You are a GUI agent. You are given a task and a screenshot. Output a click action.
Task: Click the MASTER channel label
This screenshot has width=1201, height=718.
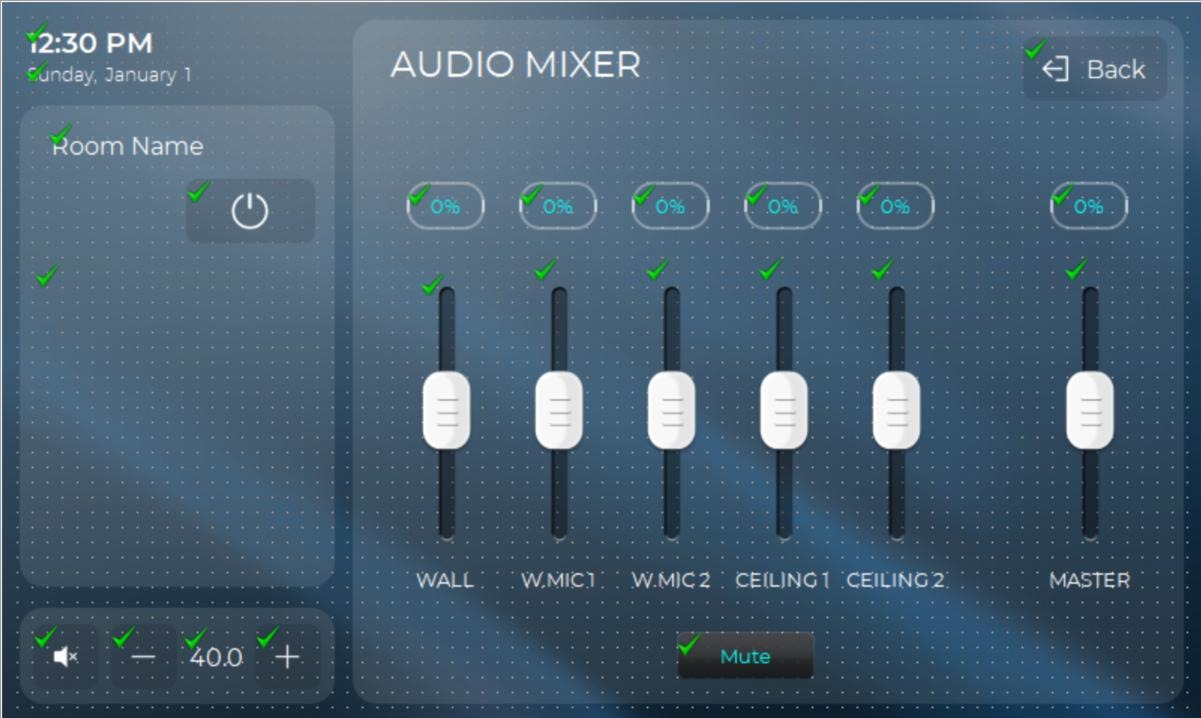[1089, 580]
